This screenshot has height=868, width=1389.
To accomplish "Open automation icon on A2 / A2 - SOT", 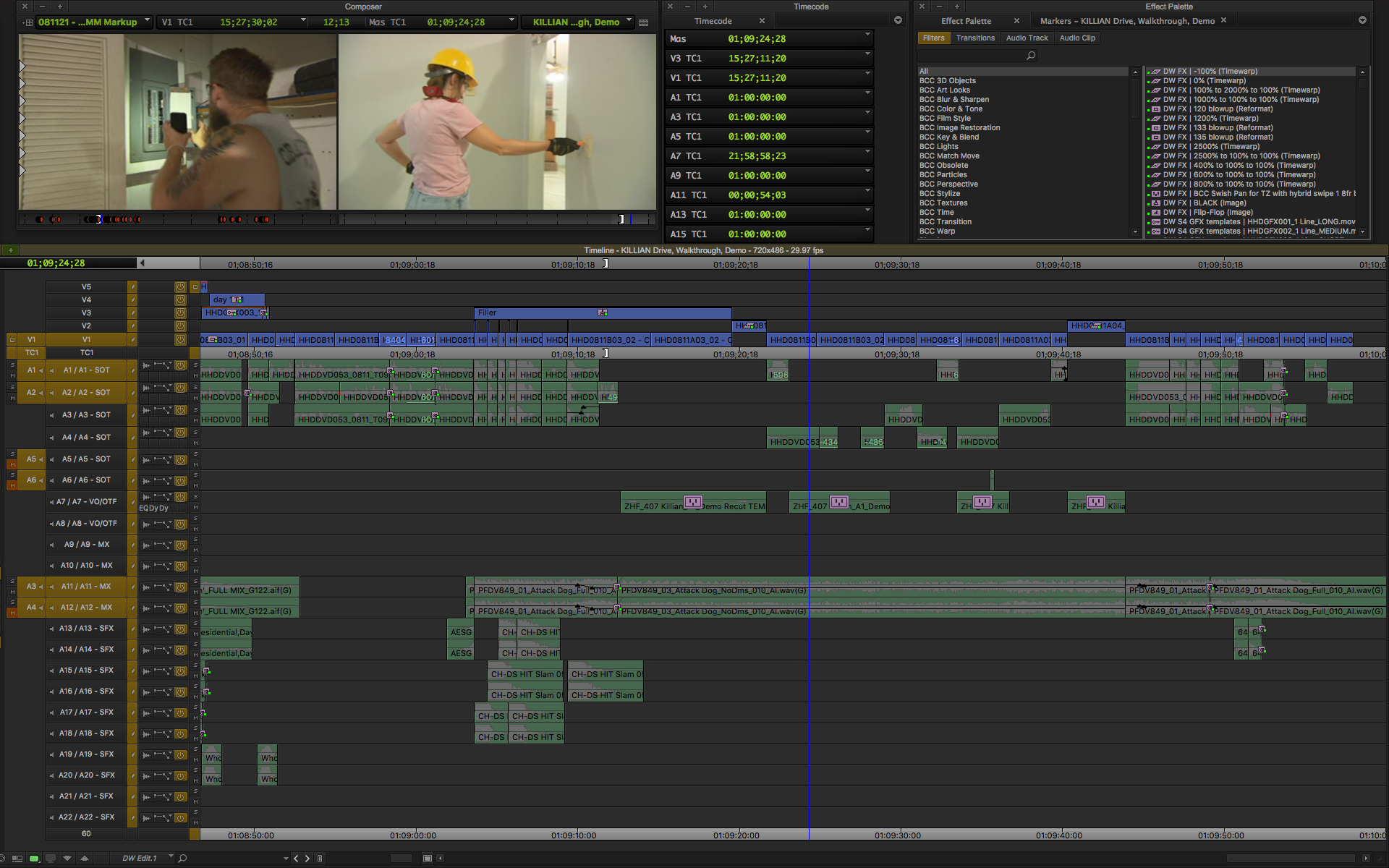I will 163,388.
